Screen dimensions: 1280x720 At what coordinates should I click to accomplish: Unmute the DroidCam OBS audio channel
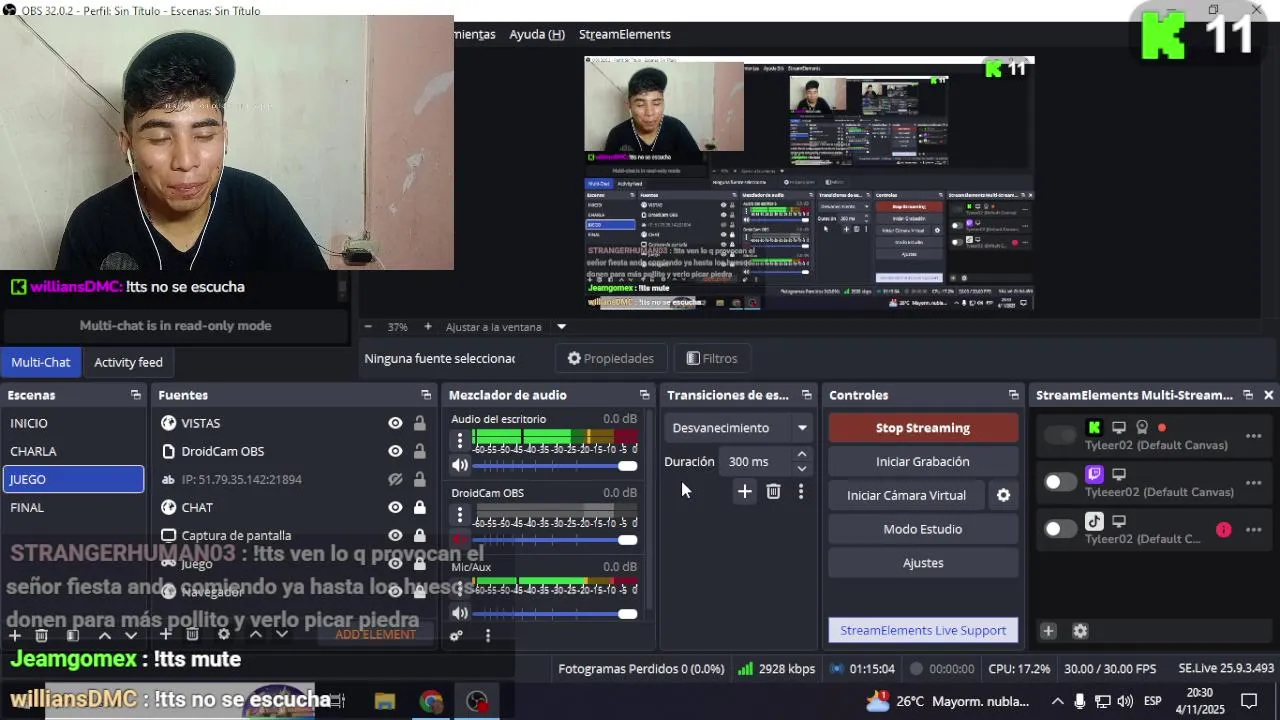tap(460, 539)
